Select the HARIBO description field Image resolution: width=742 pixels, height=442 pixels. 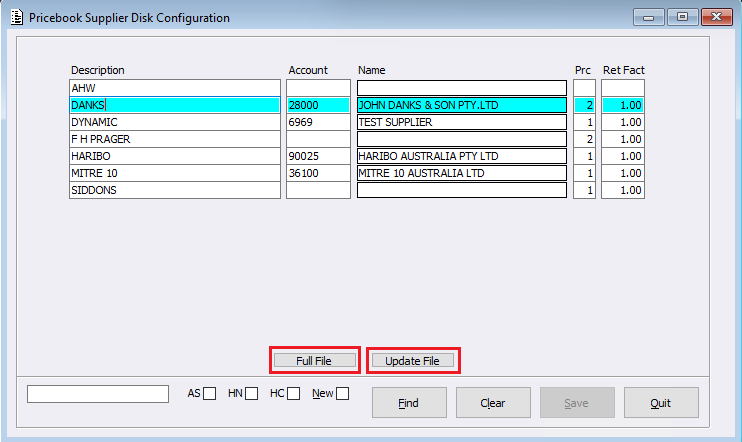pos(175,156)
